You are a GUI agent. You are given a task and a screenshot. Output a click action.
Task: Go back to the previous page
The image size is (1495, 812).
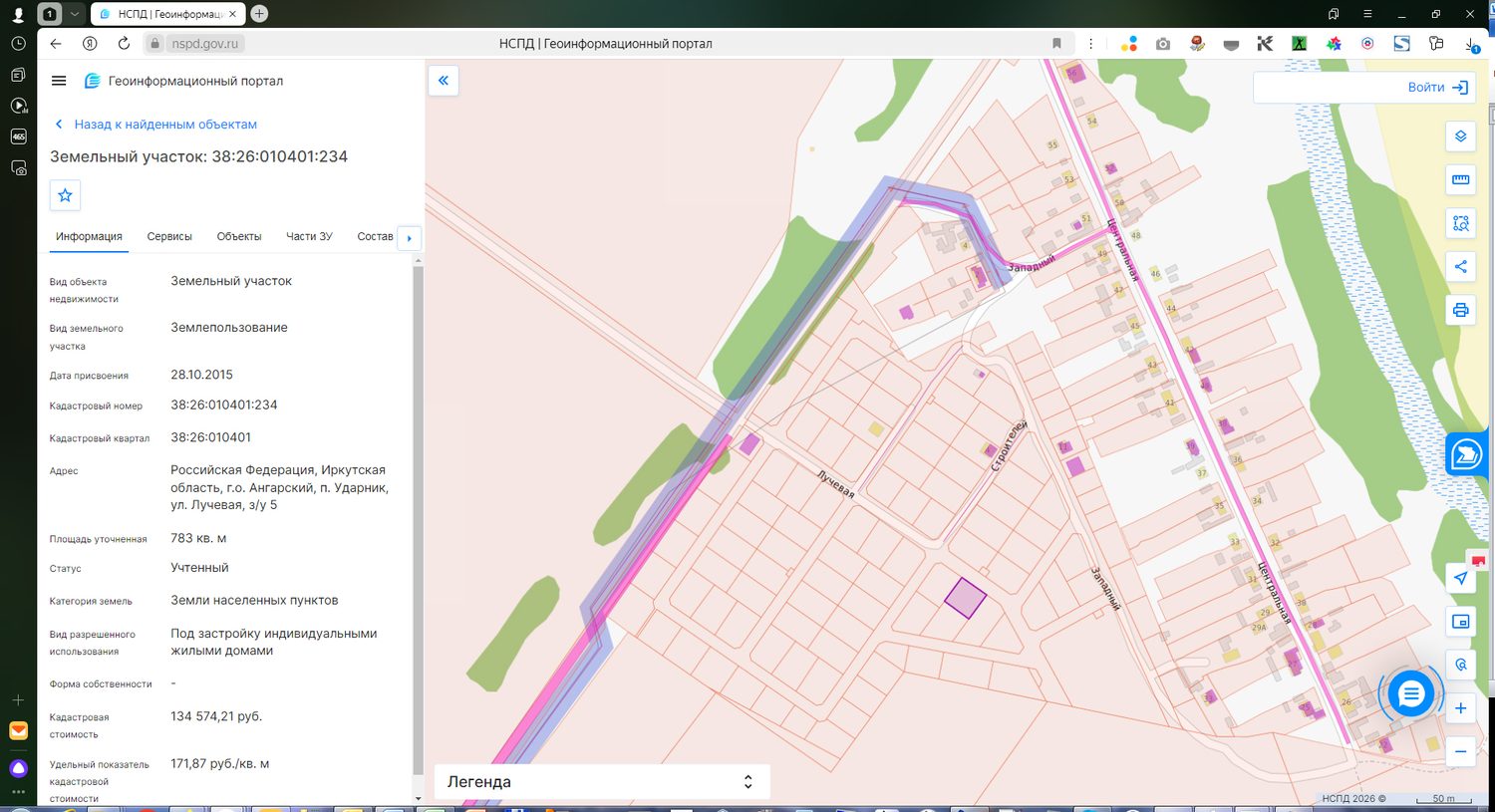[x=56, y=43]
